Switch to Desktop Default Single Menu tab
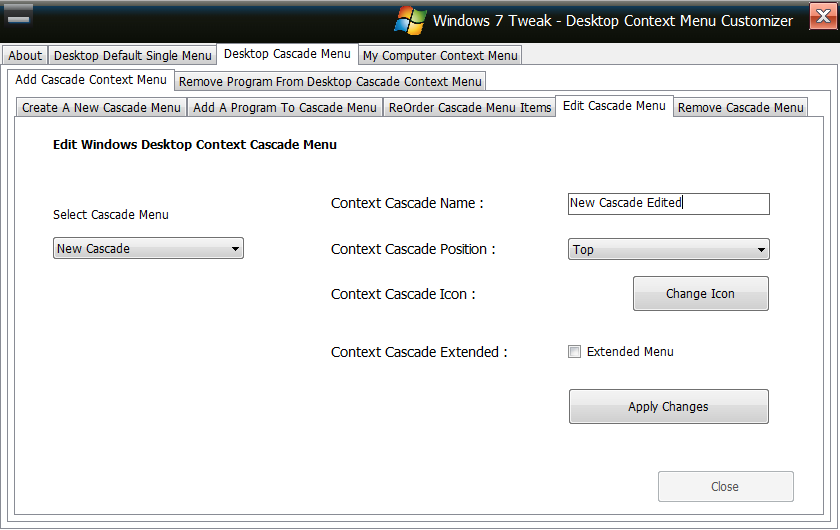840x530 pixels. [x=132, y=55]
